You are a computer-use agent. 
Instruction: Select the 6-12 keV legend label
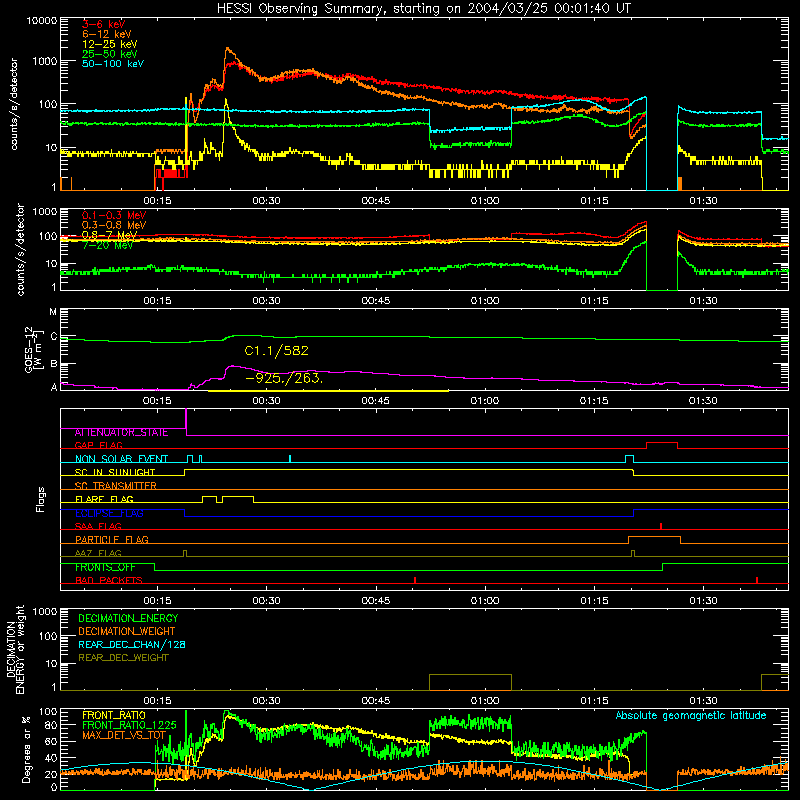pos(107,34)
